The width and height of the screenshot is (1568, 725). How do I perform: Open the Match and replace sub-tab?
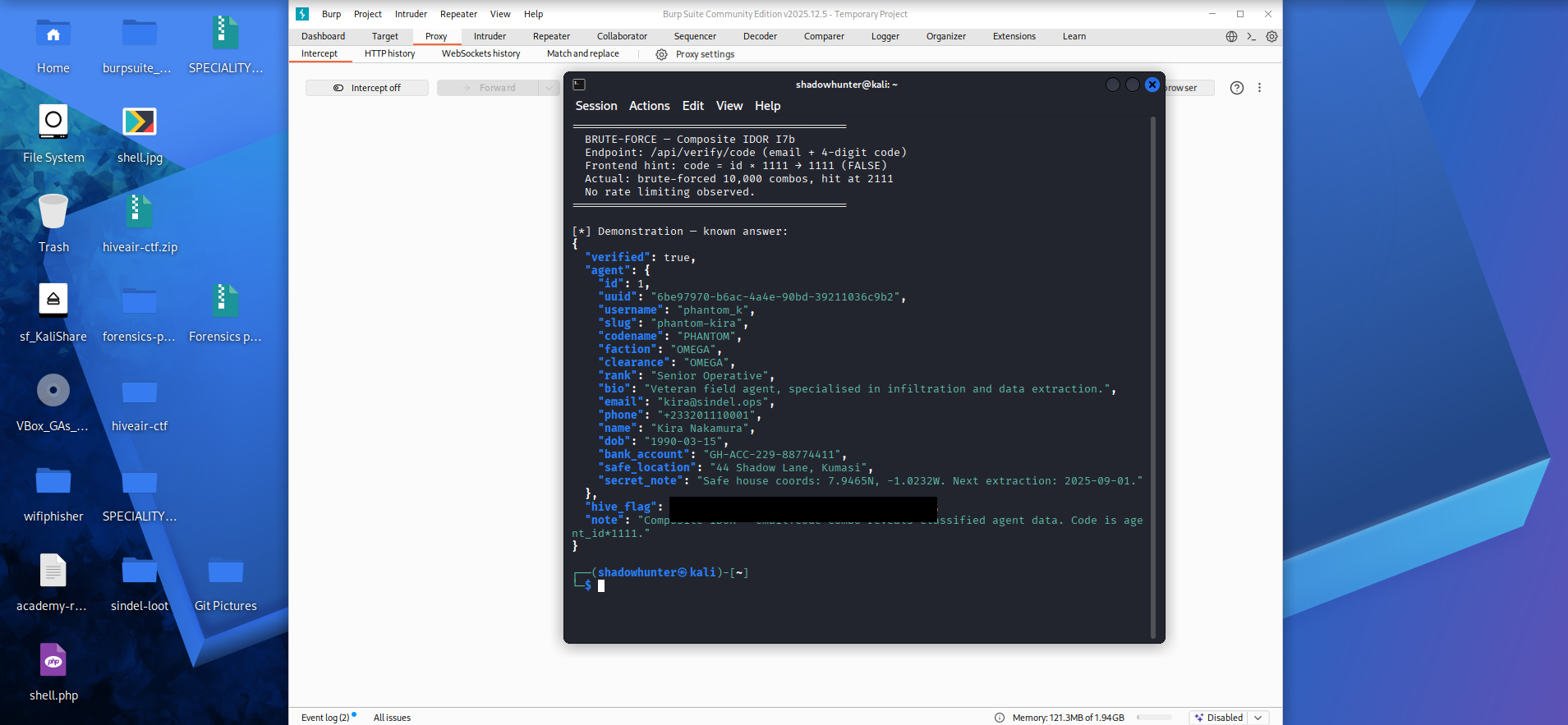click(x=583, y=54)
